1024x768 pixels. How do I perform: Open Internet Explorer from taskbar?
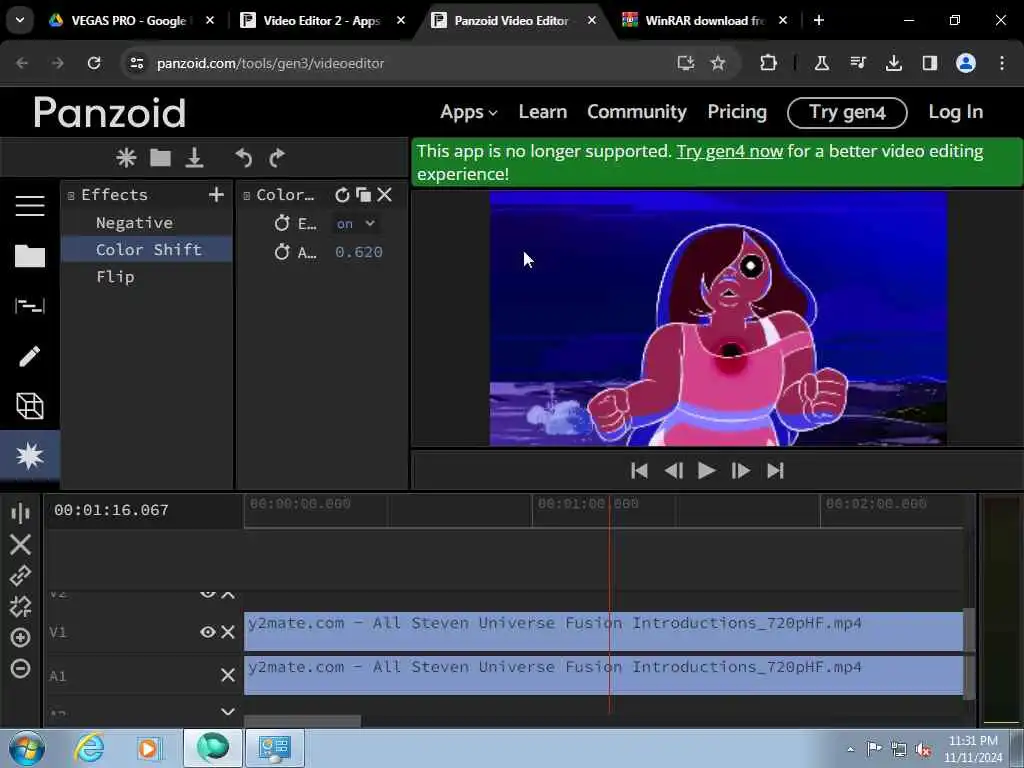88,748
